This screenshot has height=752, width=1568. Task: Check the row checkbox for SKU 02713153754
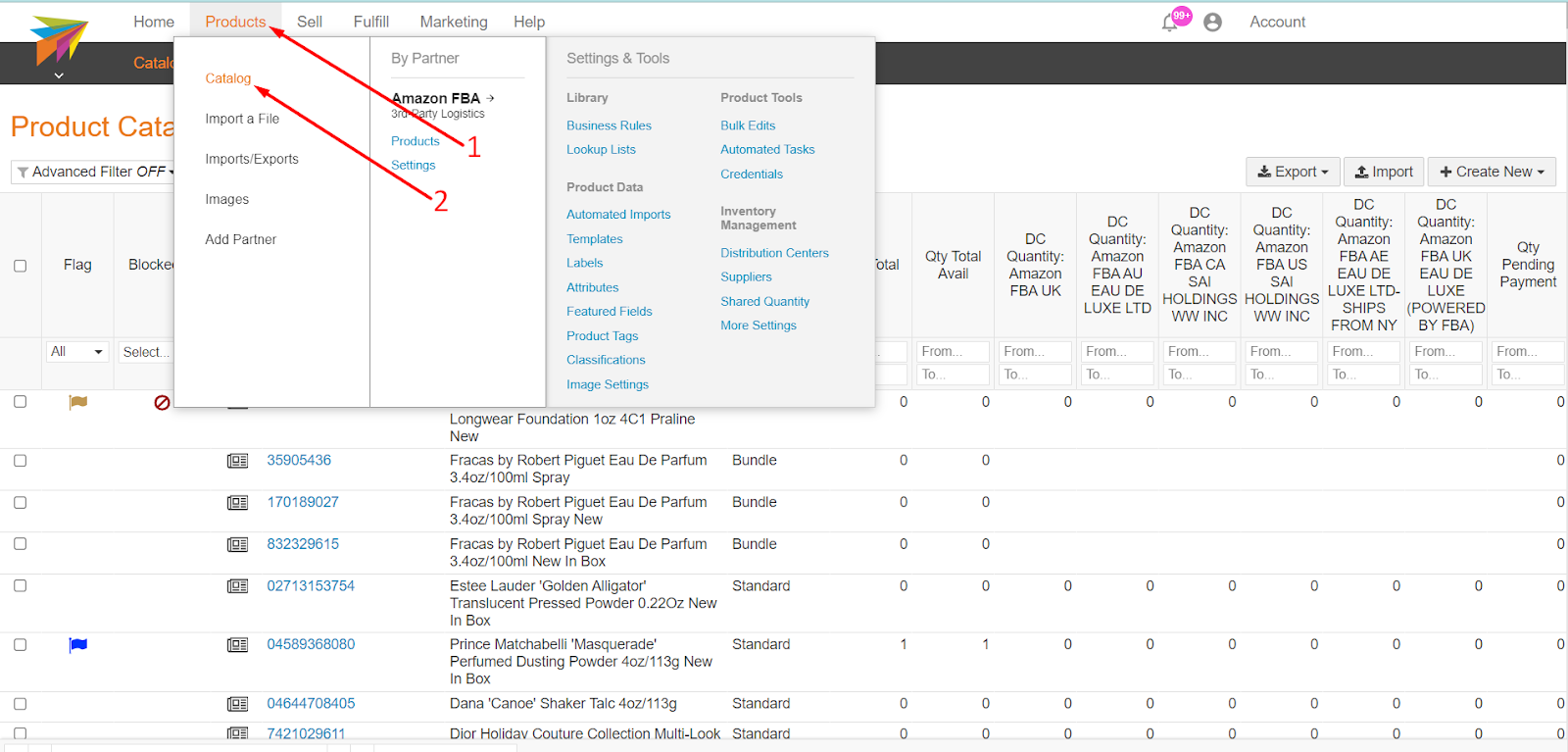pyautogui.click(x=20, y=586)
